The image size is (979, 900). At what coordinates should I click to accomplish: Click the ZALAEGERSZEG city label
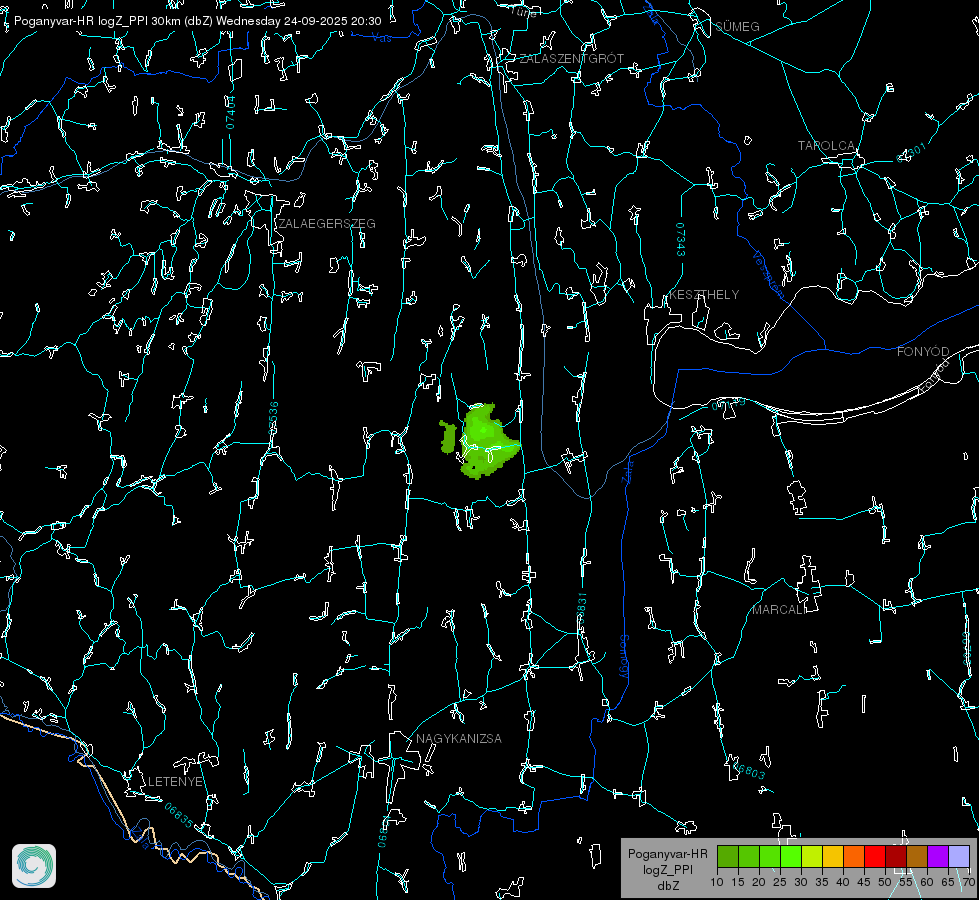tap(327, 224)
